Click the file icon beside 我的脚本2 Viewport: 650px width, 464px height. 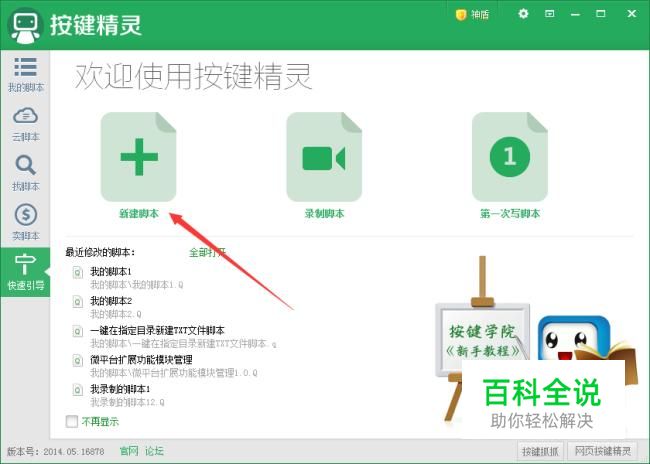point(78,301)
